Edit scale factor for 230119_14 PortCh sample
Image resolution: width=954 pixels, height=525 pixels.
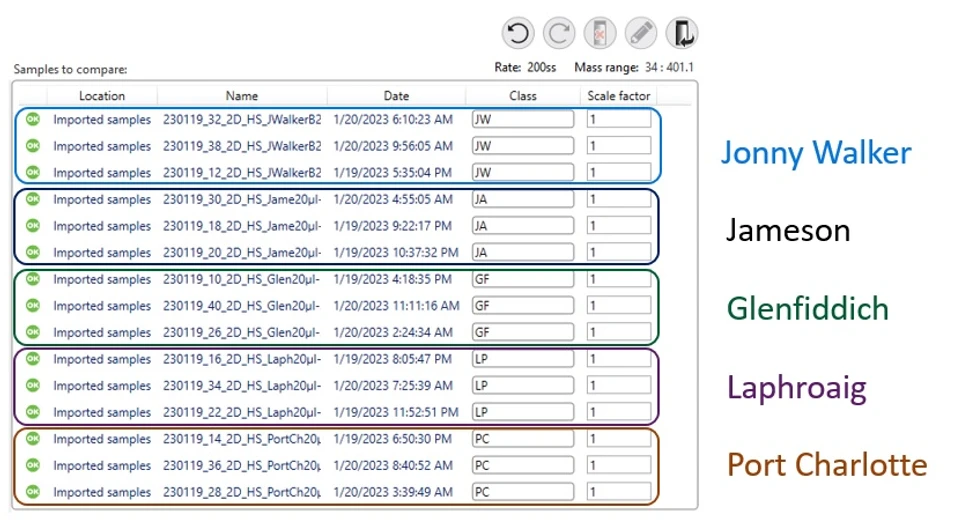tap(619, 439)
